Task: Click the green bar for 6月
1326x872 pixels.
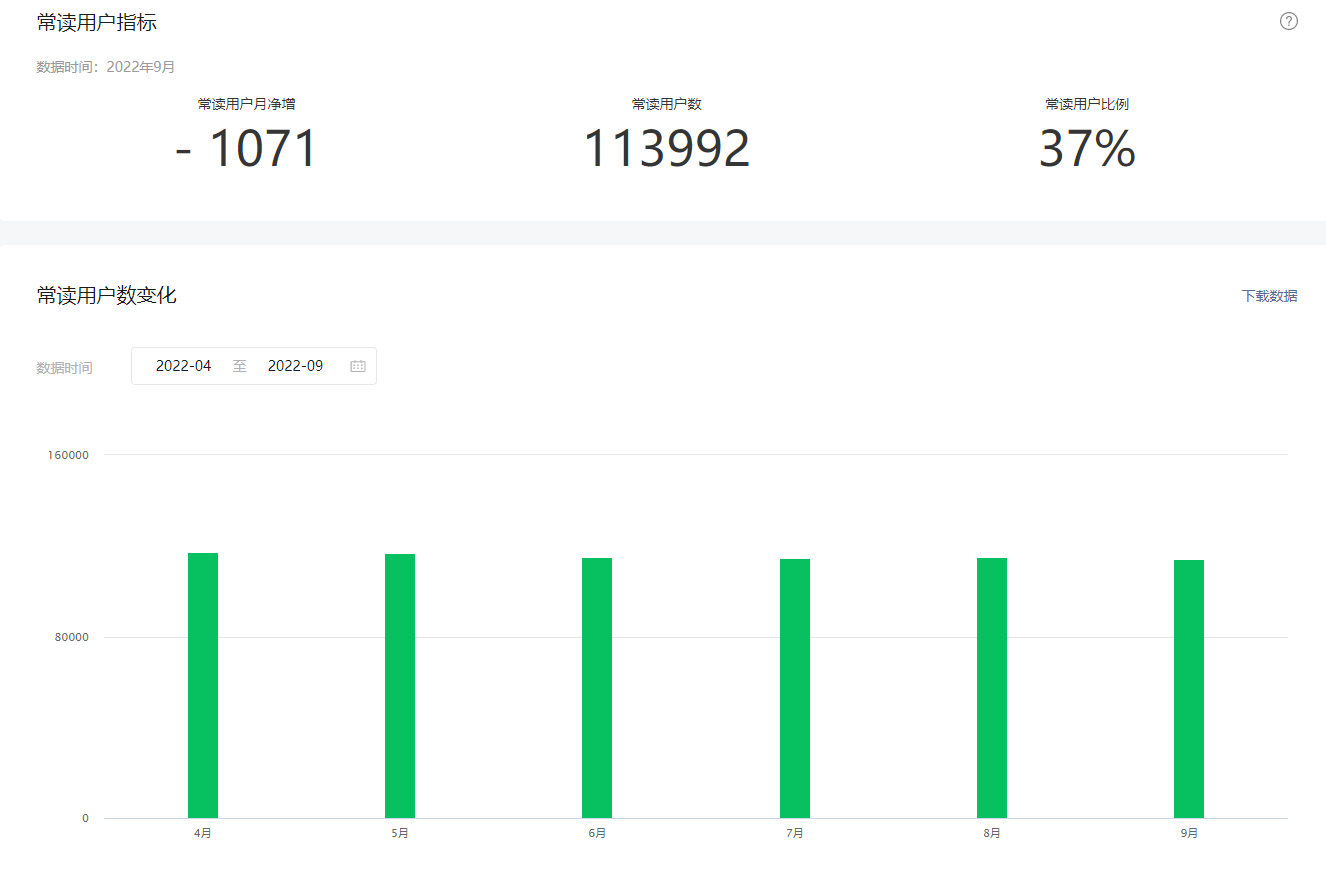Action: click(x=597, y=688)
